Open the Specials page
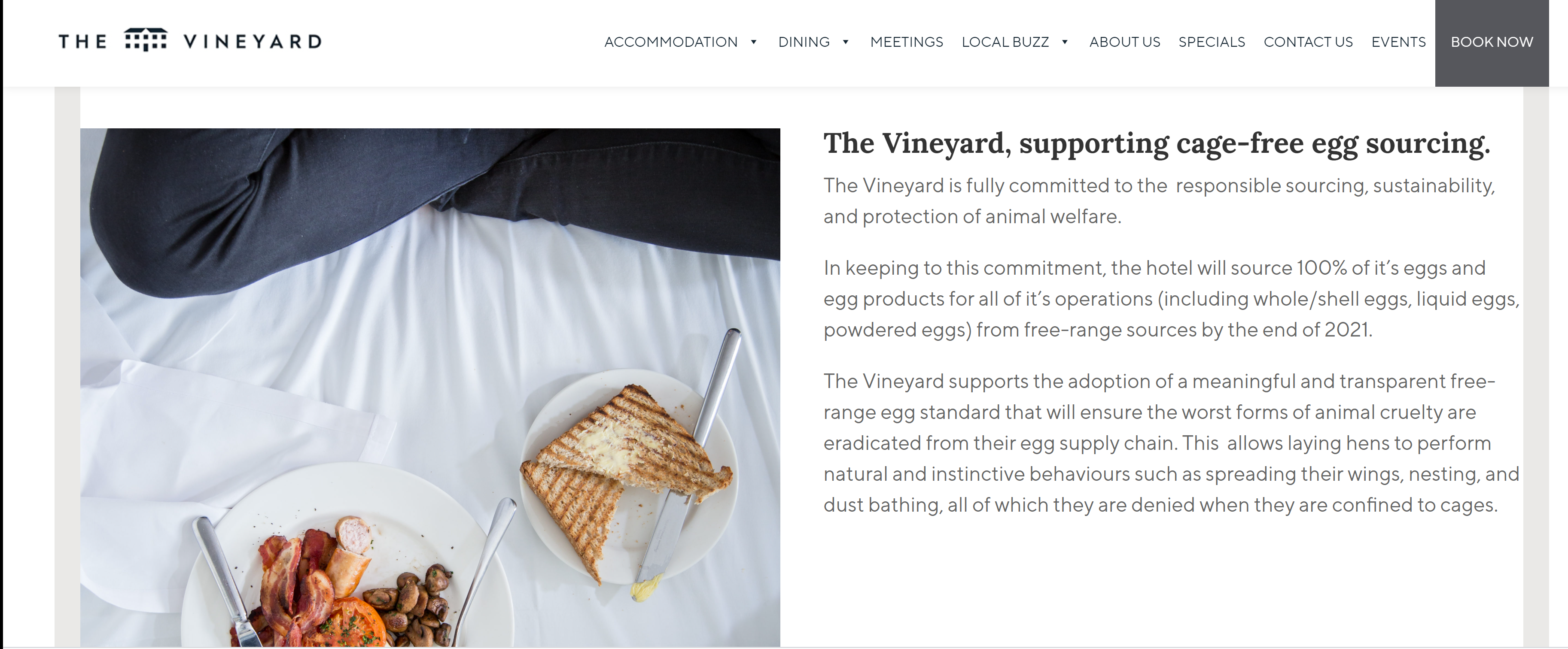Viewport: 1568px width, 649px height. click(x=1211, y=42)
